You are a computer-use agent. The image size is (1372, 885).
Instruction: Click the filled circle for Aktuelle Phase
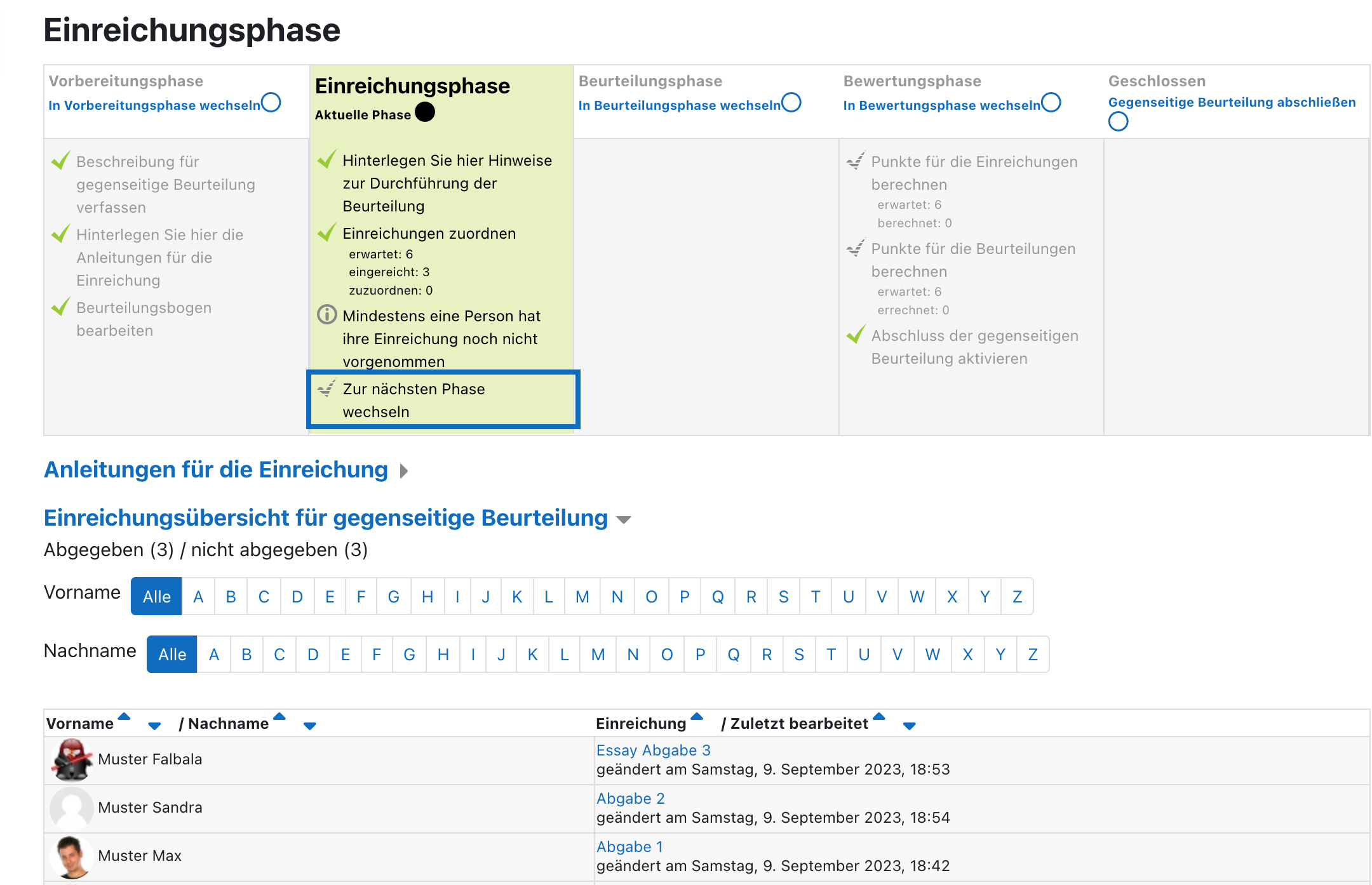tap(425, 112)
